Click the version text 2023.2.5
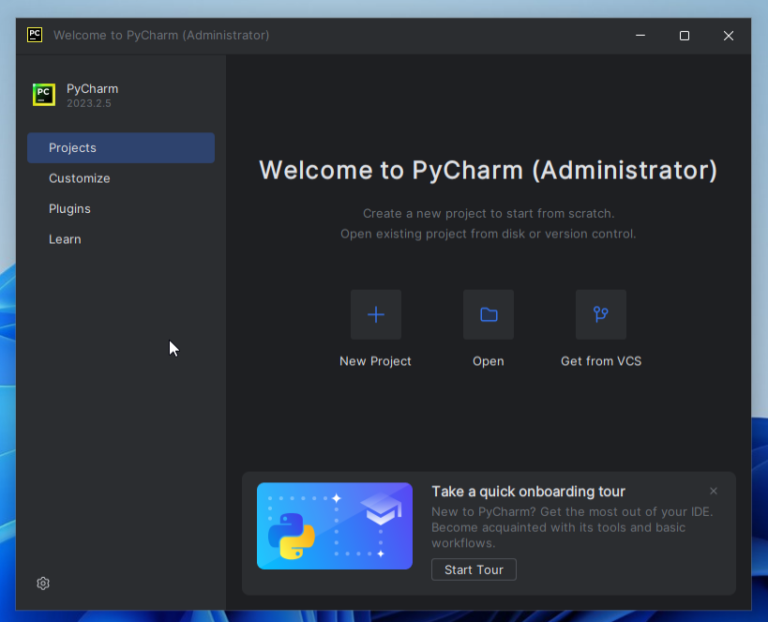 [89, 103]
